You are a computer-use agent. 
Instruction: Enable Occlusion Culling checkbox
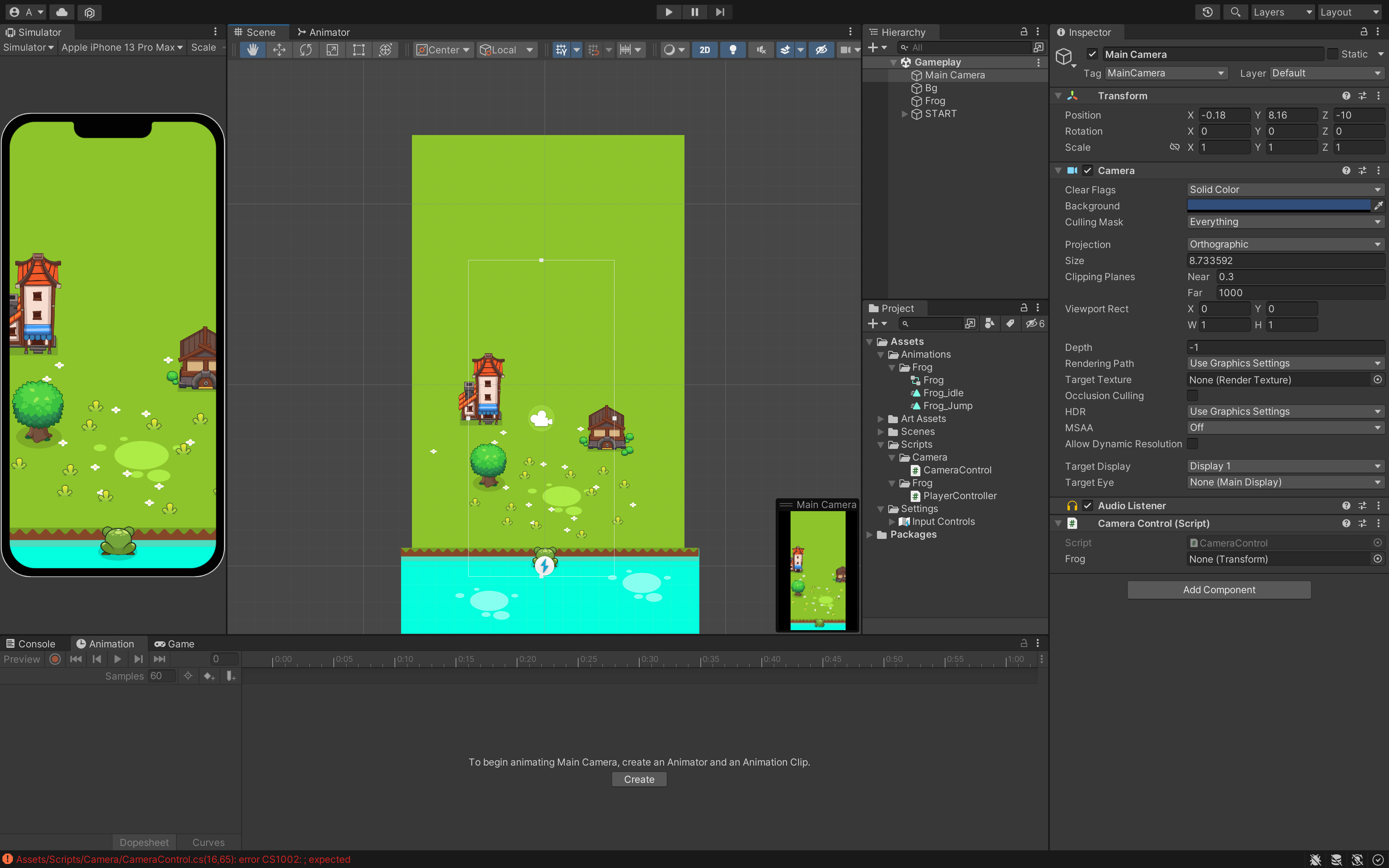click(x=1193, y=395)
